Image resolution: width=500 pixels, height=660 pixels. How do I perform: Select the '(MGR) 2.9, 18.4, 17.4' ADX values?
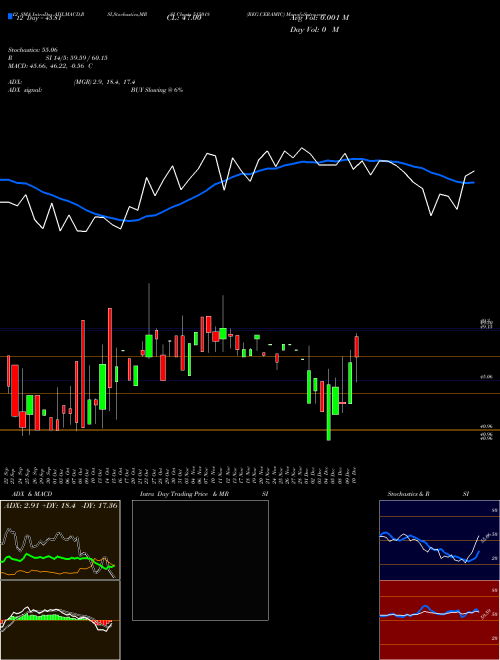point(104,82)
